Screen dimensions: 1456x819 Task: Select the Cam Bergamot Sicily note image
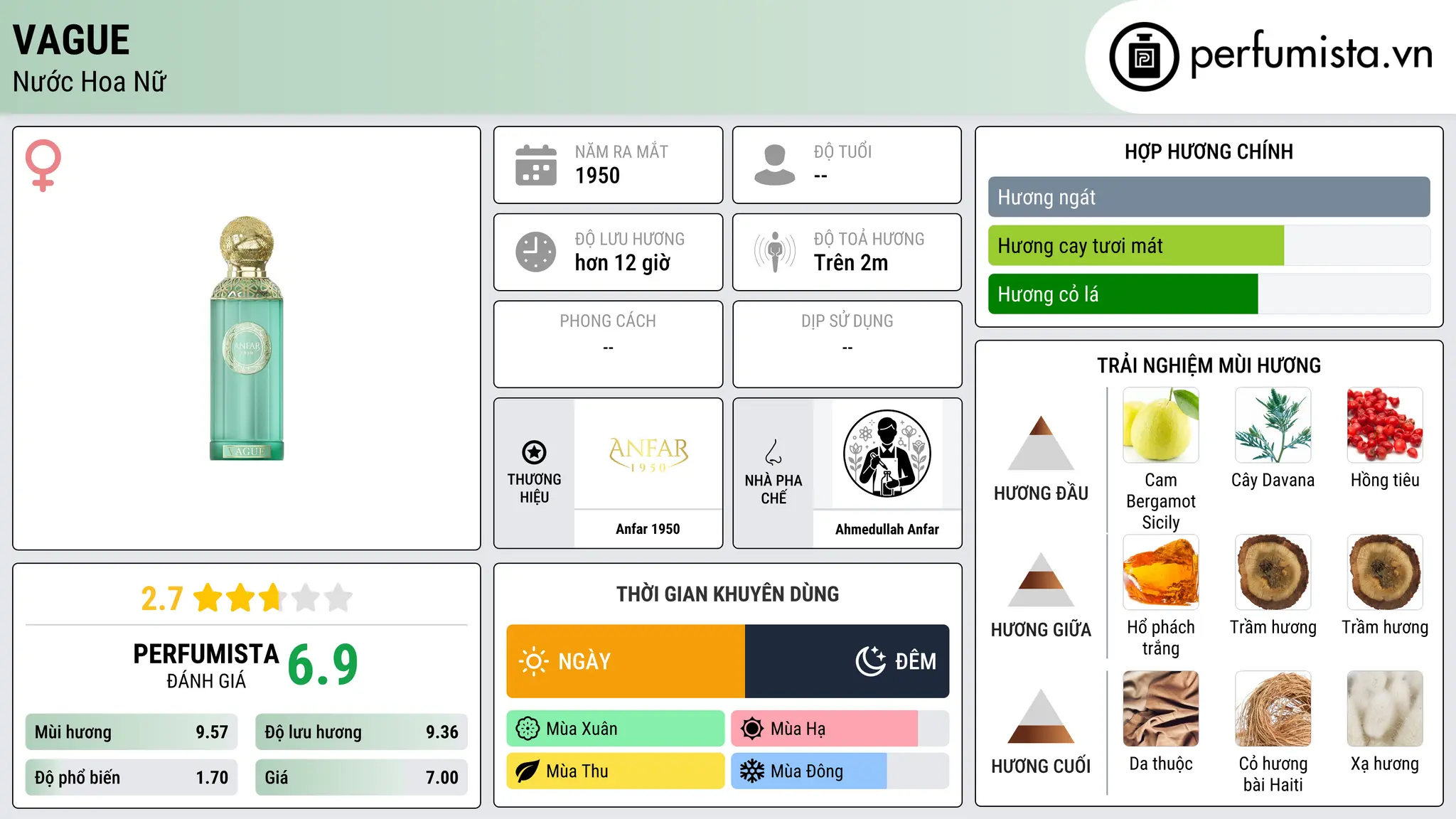(x=1161, y=425)
